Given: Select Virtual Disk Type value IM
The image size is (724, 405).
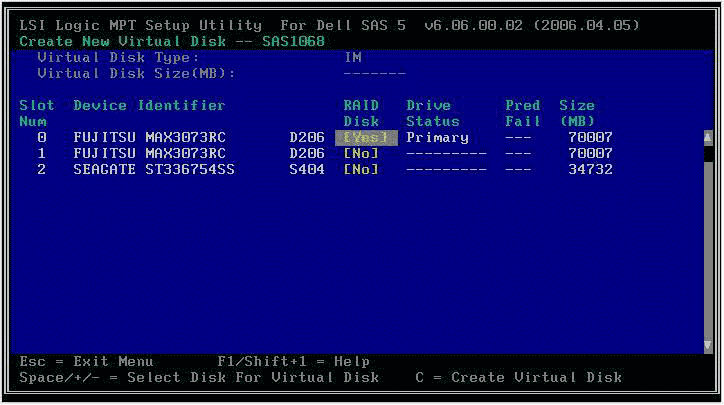Looking at the screenshot, I should click(x=353, y=58).
